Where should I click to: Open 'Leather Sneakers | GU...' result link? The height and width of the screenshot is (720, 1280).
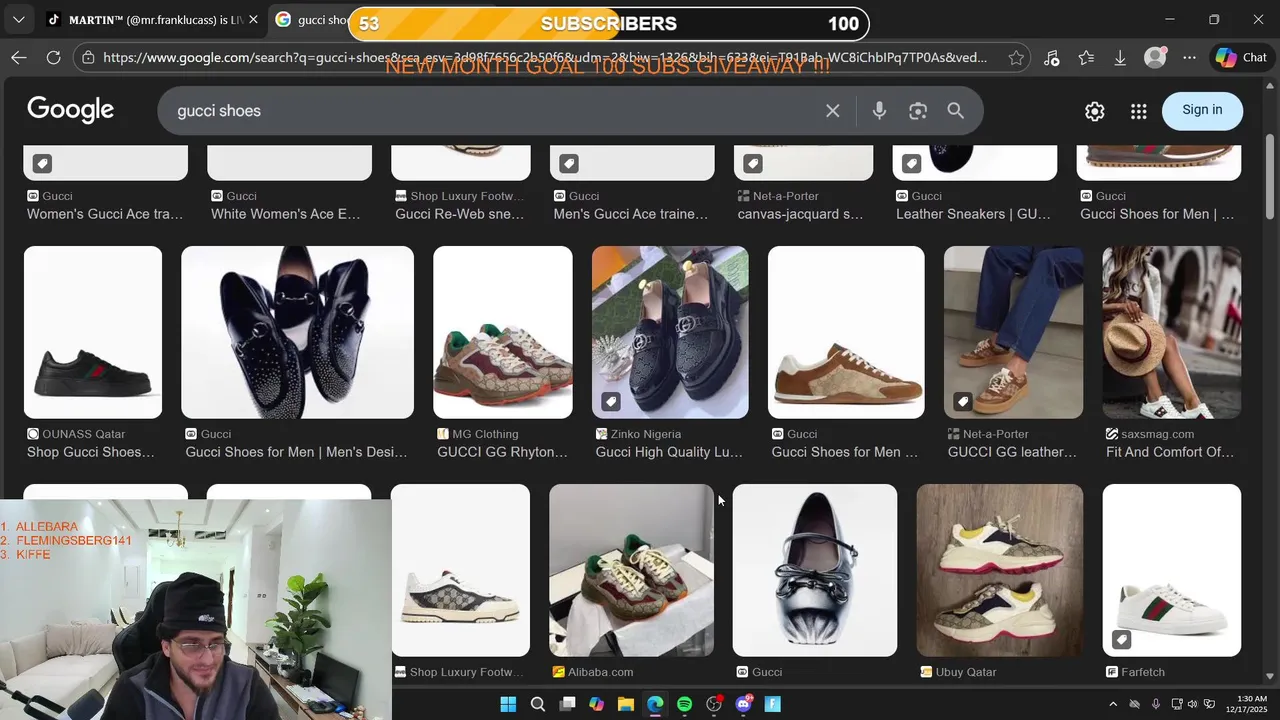pyautogui.click(x=973, y=214)
